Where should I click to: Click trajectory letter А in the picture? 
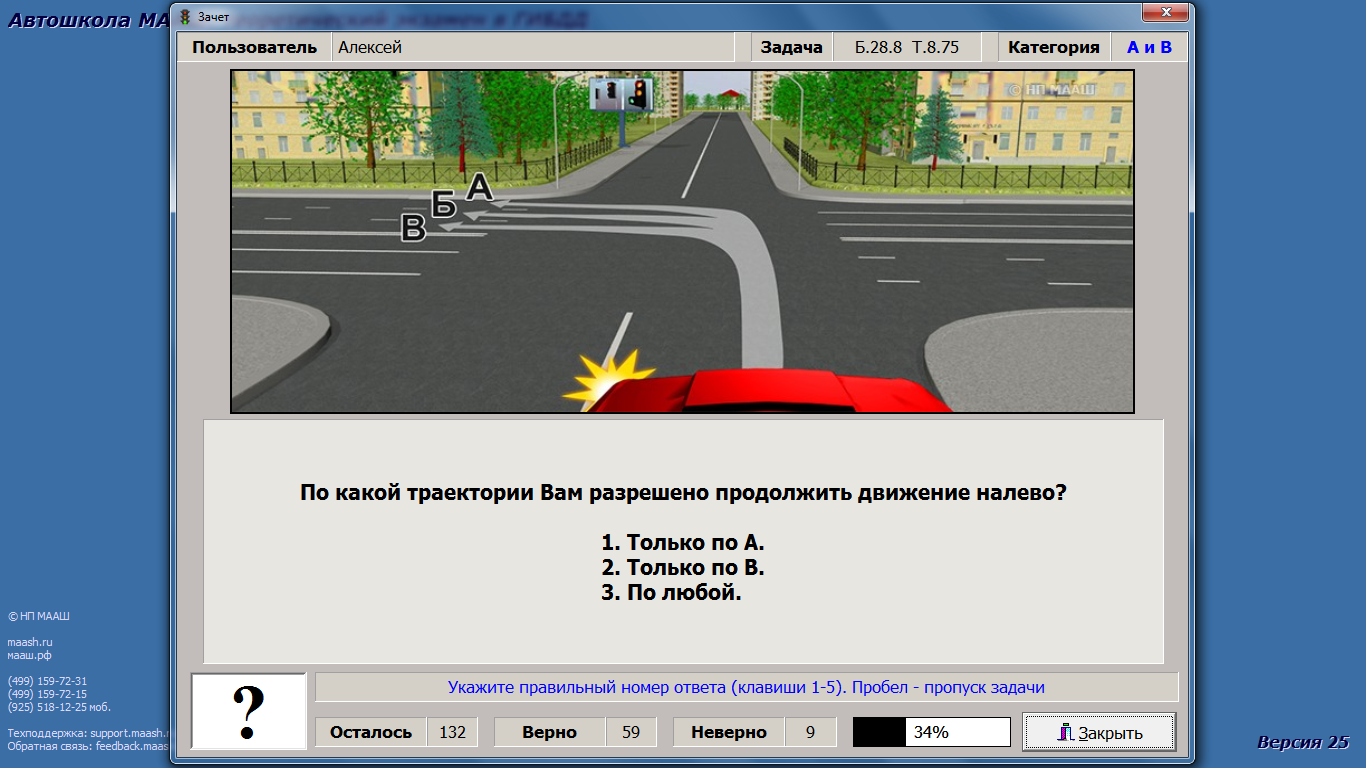pyautogui.click(x=480, y=186)
